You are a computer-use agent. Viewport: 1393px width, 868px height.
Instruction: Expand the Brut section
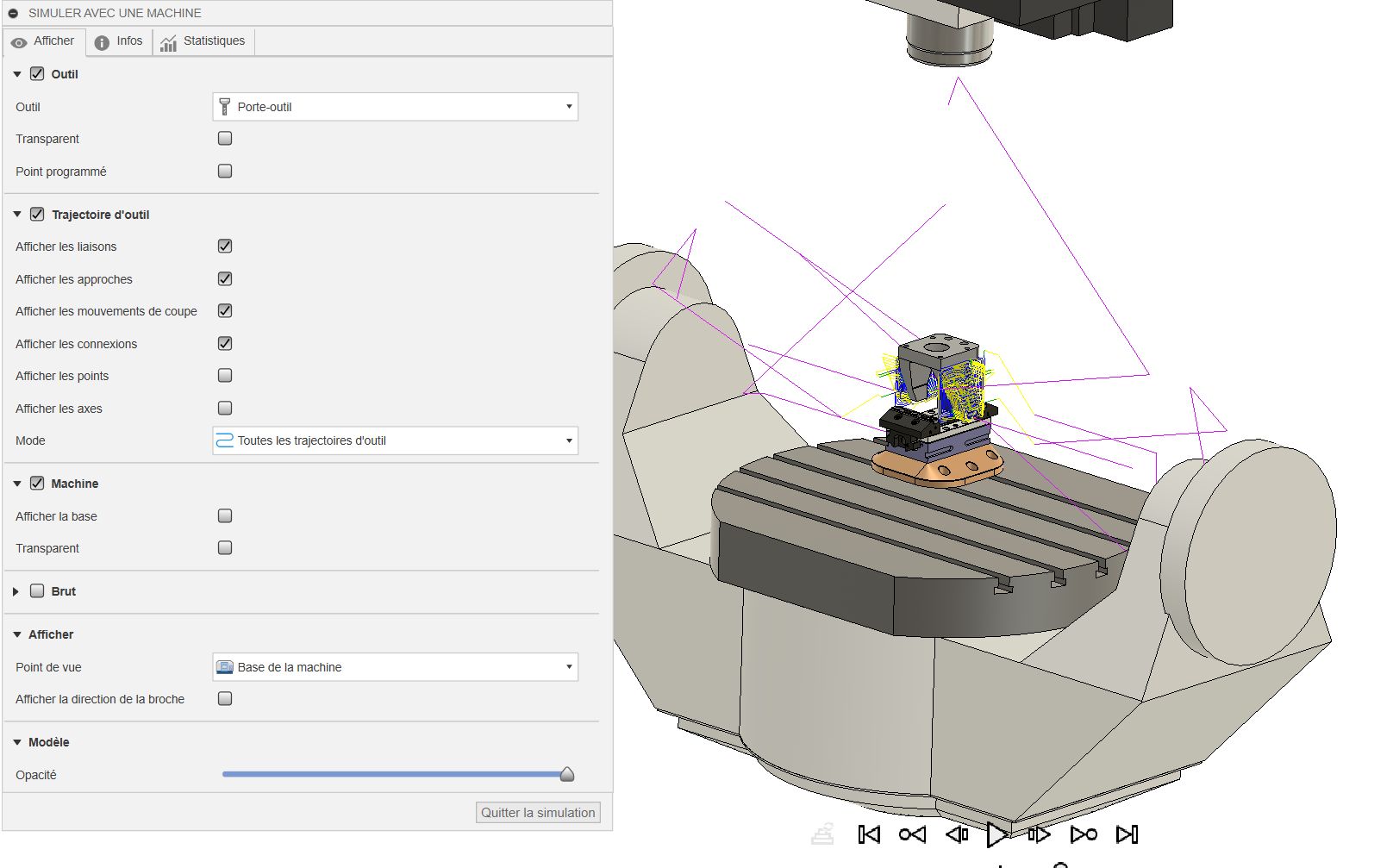pos(16,591)
